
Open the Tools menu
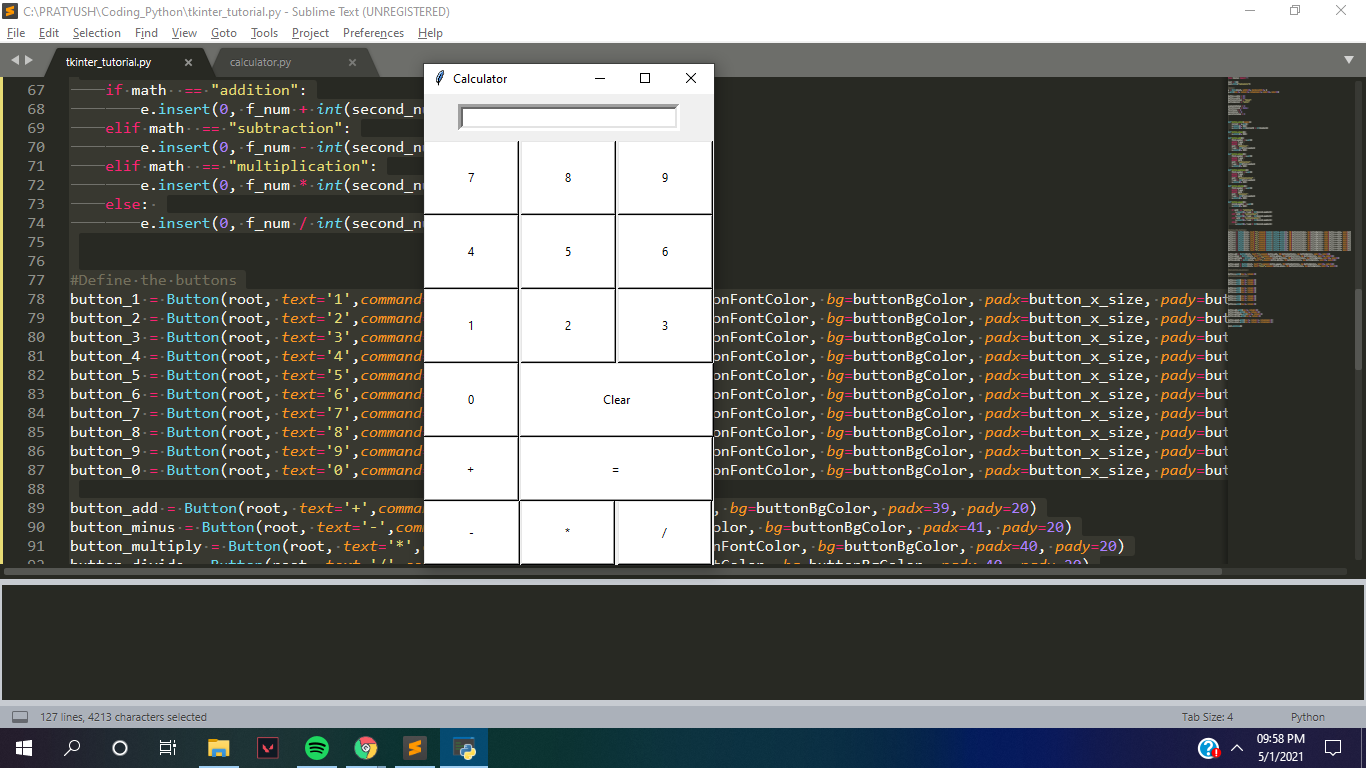coord(264,33)
